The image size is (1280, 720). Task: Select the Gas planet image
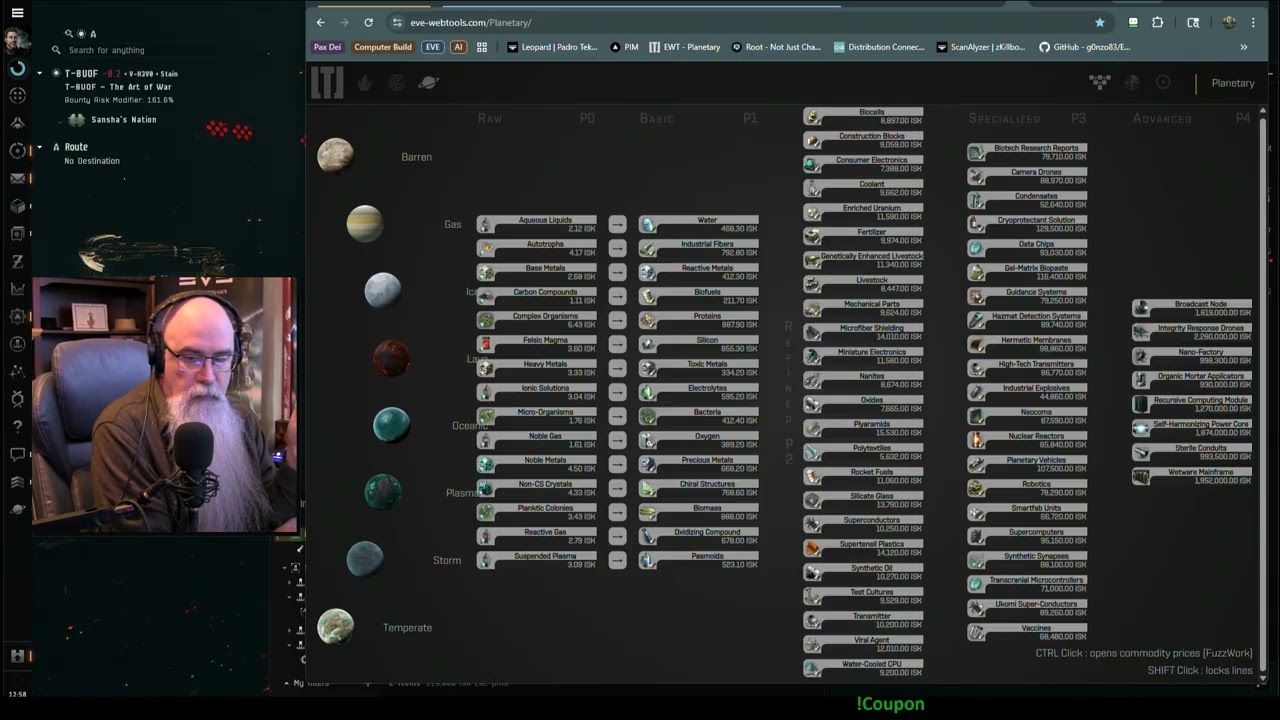click(365, 223)
